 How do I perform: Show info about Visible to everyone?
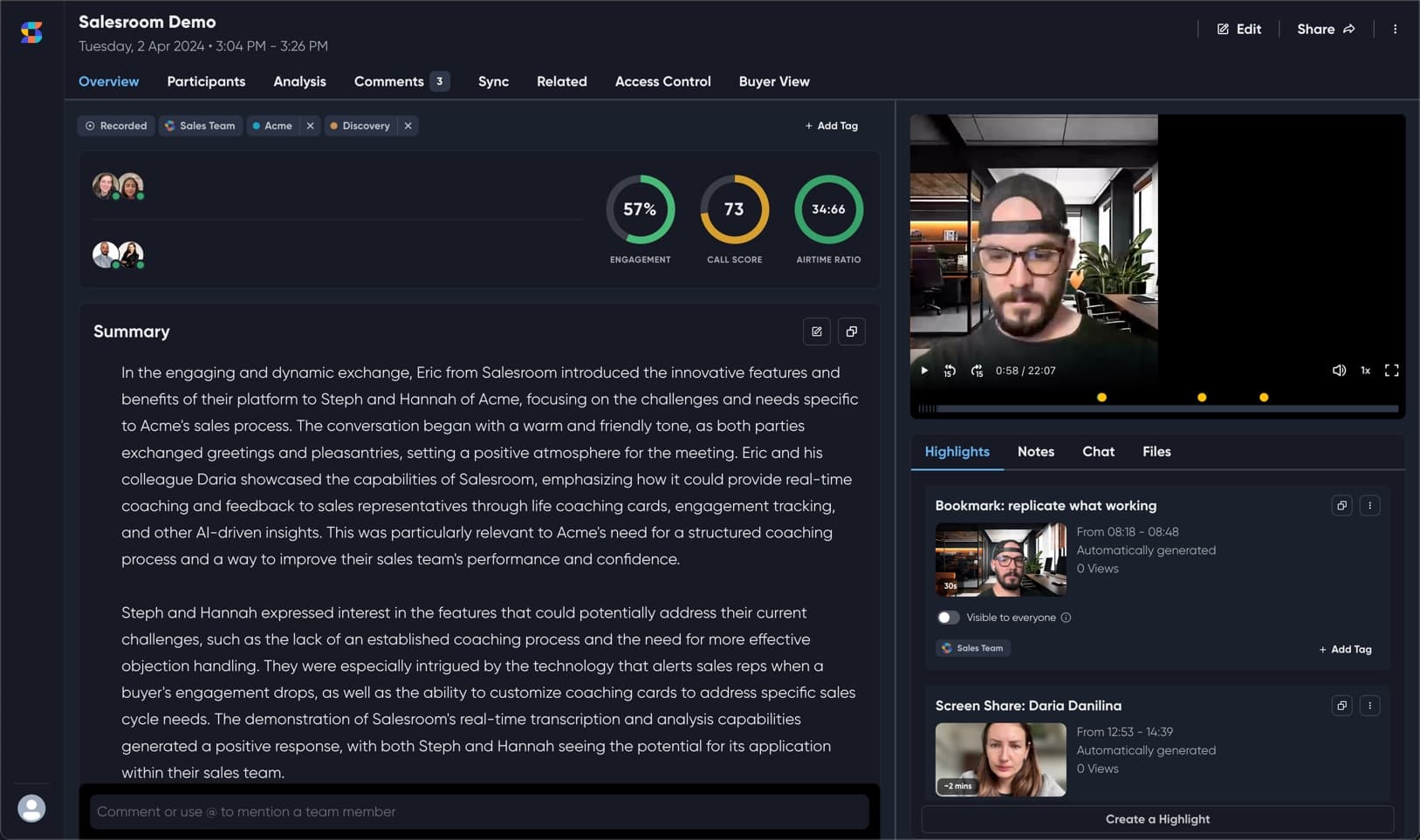pyautogui.click(x=1066, y=618)
